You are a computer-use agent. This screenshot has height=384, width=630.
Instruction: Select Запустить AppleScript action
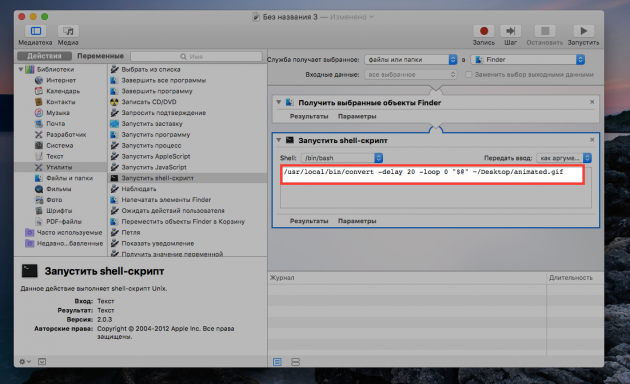tap(156, 156)
